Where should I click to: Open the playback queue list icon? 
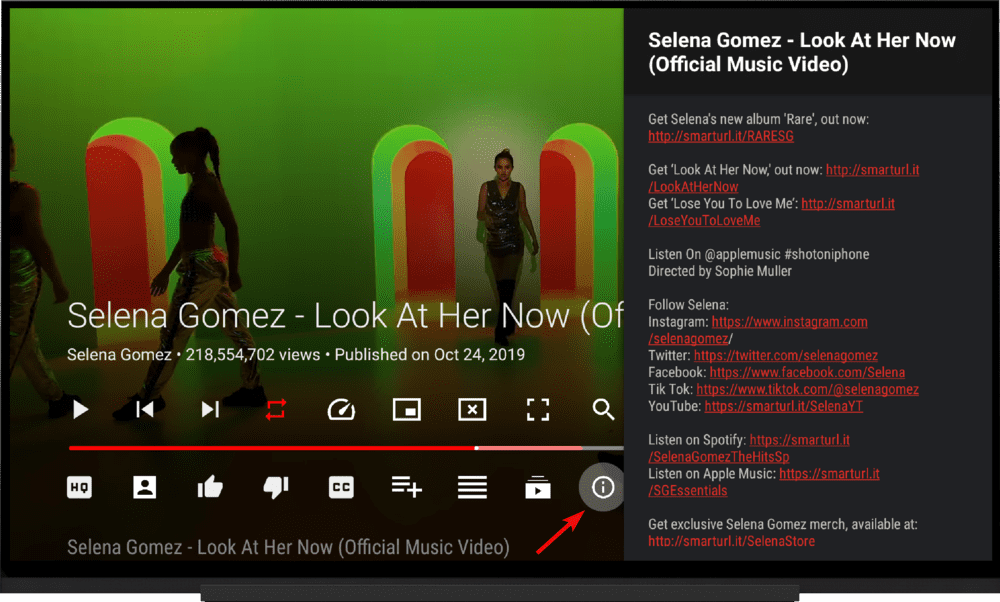[x=472, y=487]
